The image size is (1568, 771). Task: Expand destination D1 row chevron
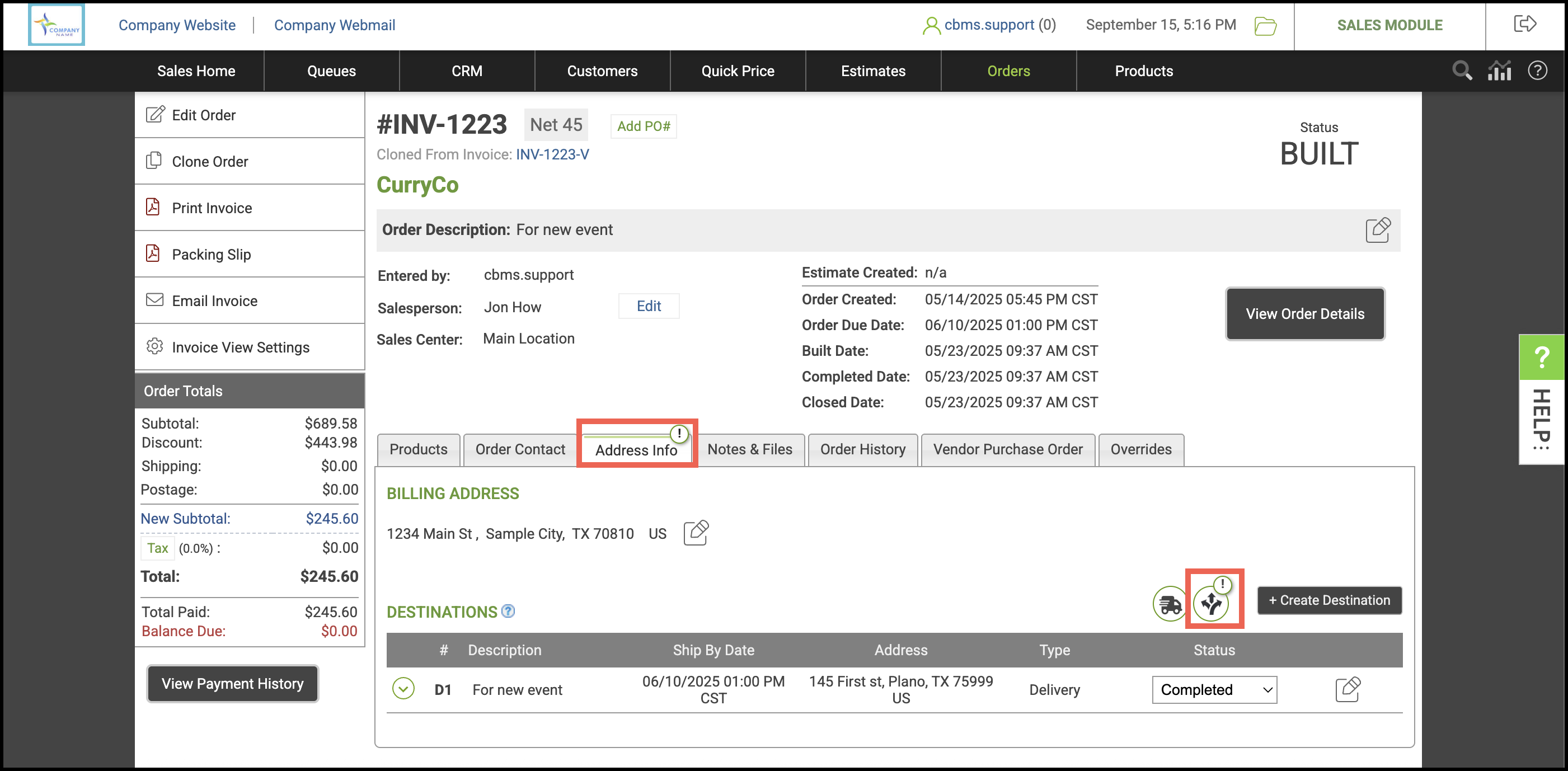[x=403, y=689]
